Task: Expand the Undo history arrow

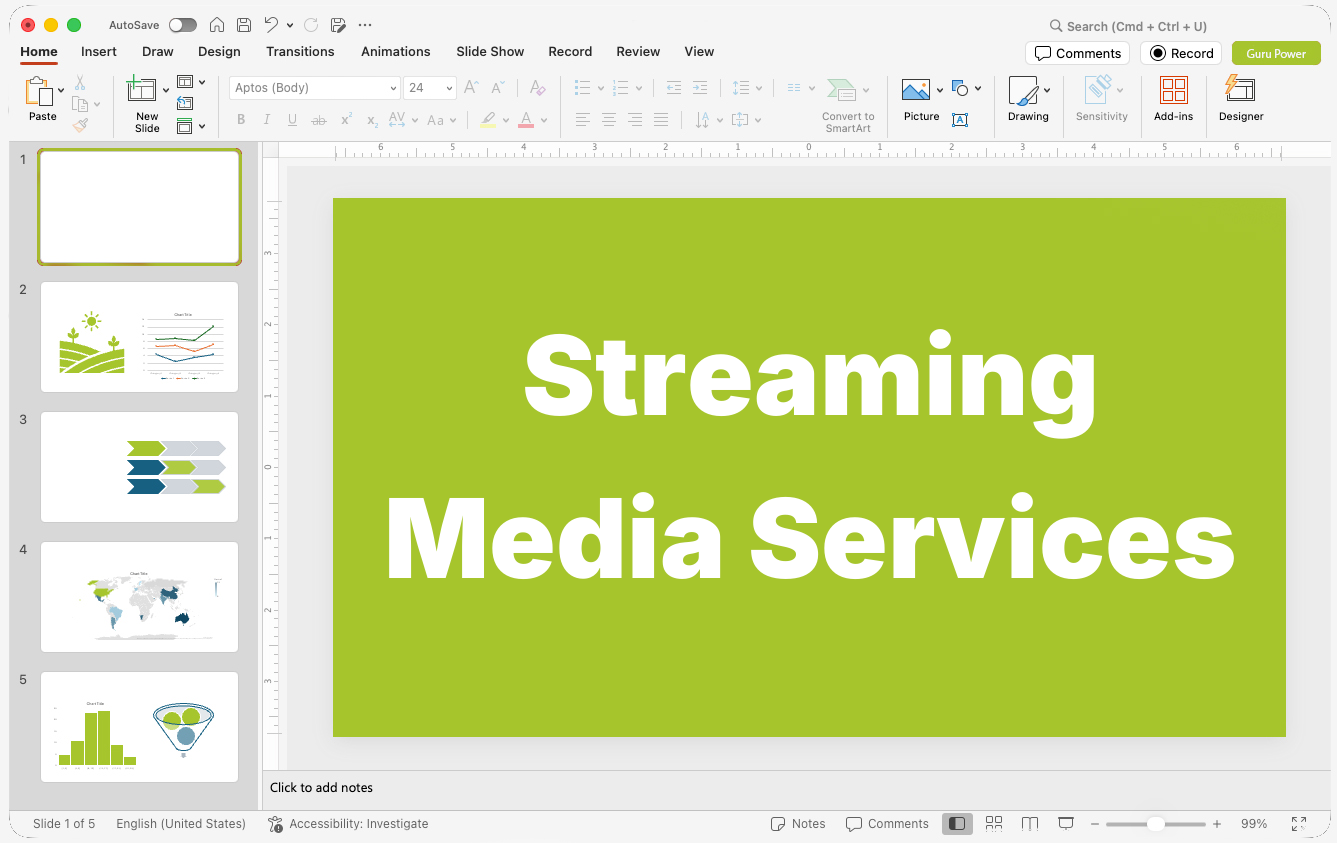Action: pyautogui.click(x=290, y=25)
